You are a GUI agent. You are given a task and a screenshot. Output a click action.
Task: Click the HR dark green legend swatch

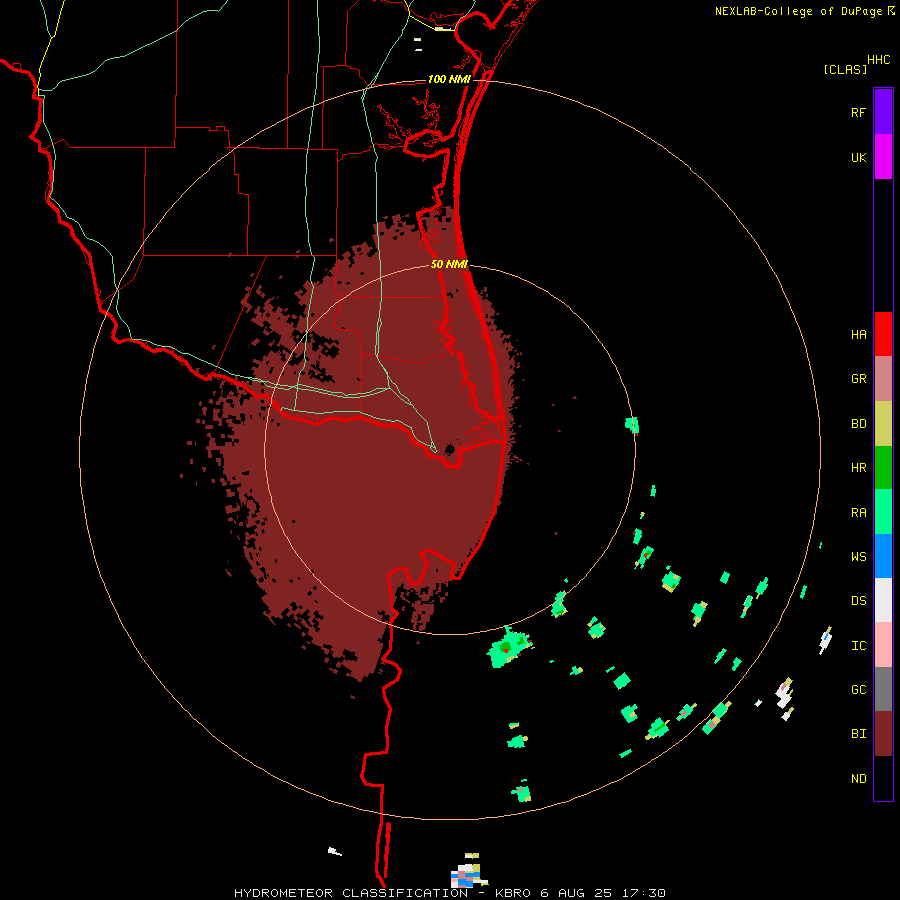[883, 468]
